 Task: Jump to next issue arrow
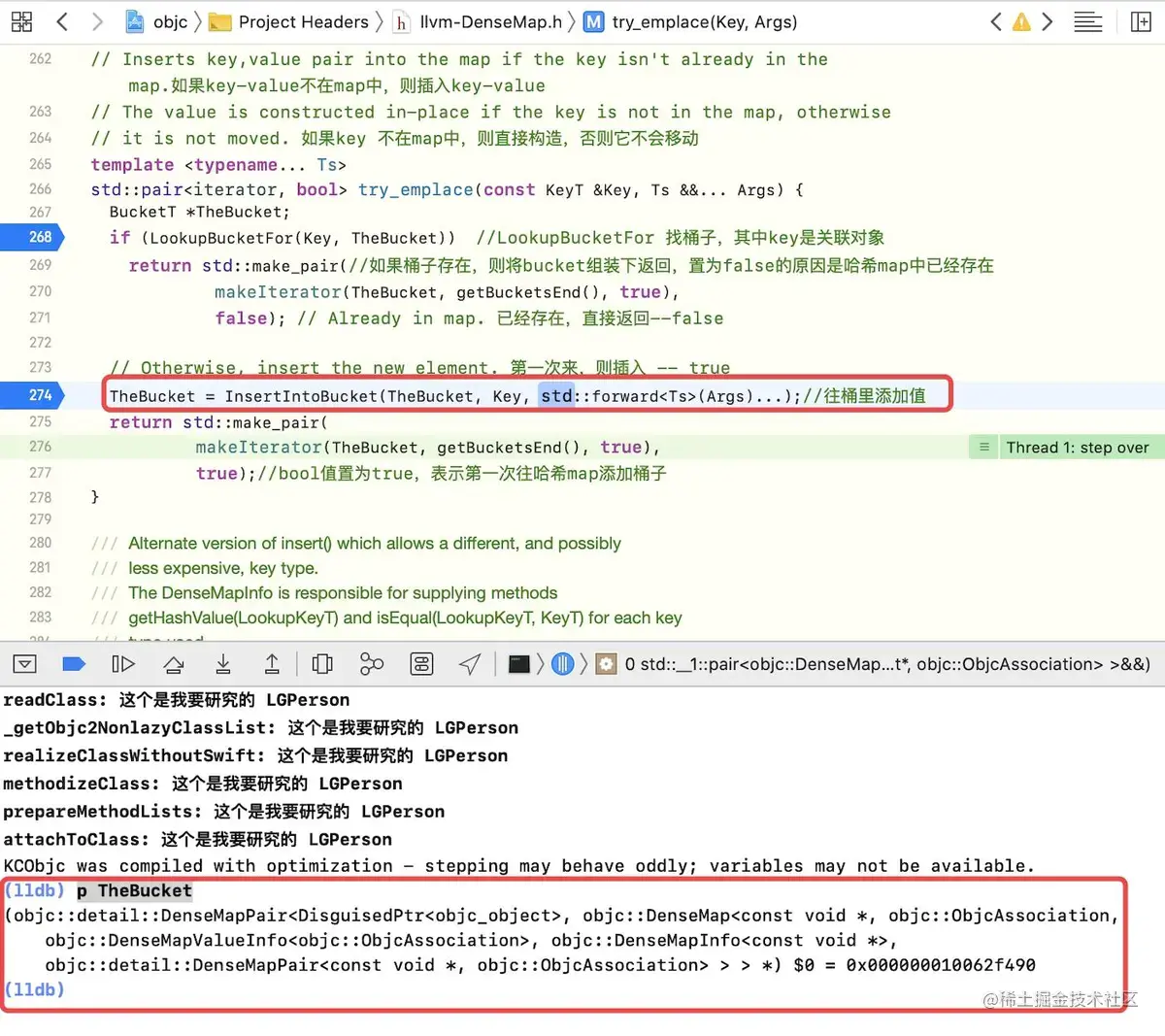[1048, 21]
